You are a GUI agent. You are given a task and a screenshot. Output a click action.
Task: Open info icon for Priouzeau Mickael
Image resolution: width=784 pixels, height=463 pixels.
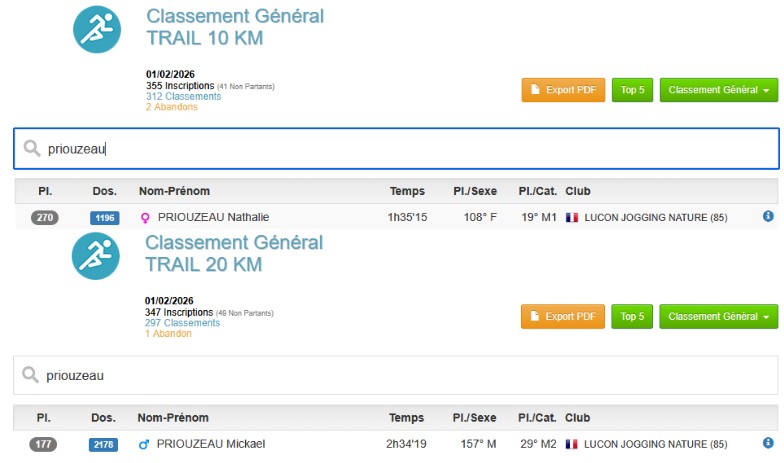768,443
